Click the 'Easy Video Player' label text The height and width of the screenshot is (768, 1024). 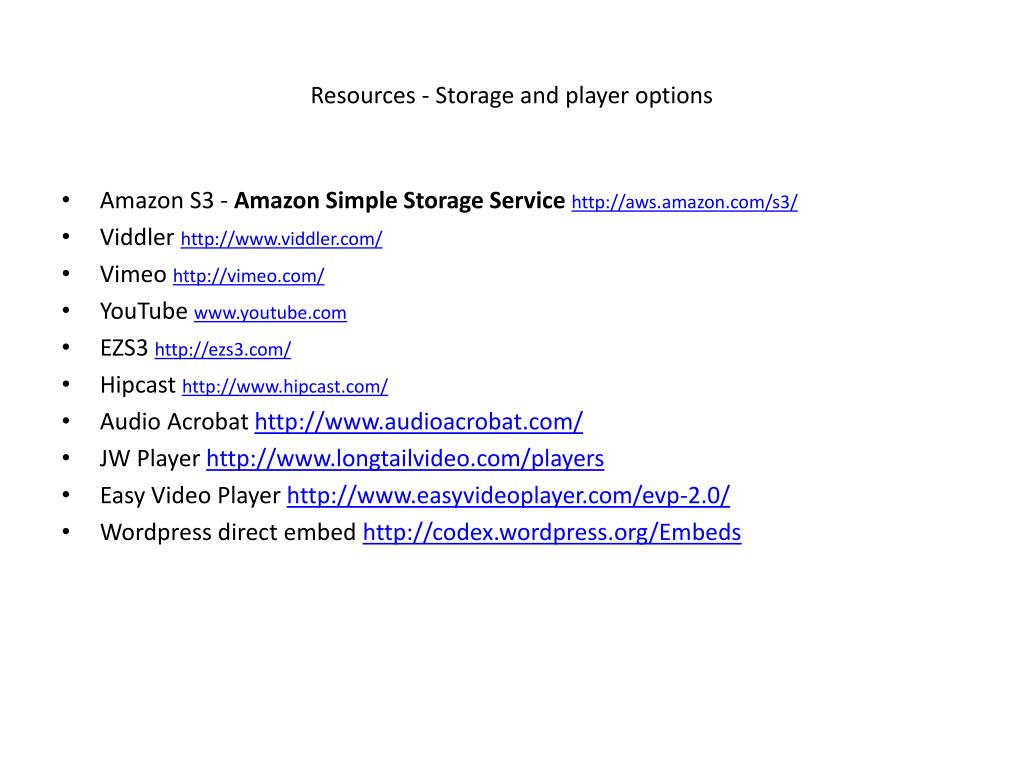190,496
